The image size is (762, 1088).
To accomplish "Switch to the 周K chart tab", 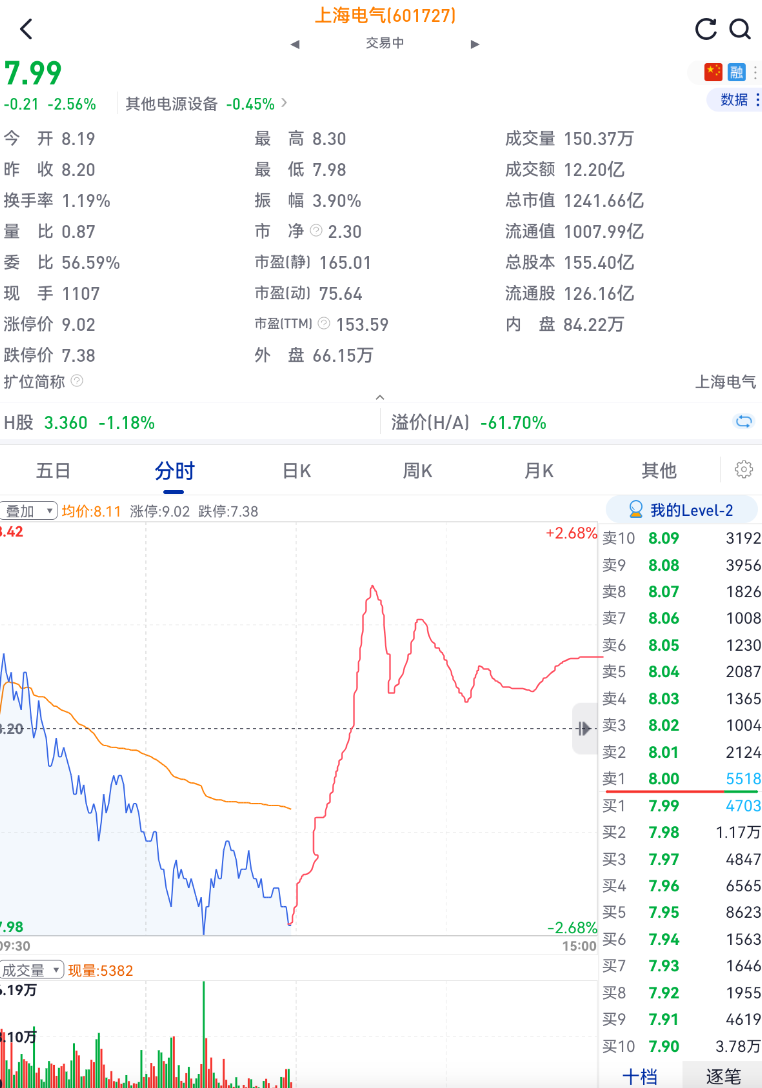I will coord(417,471).
